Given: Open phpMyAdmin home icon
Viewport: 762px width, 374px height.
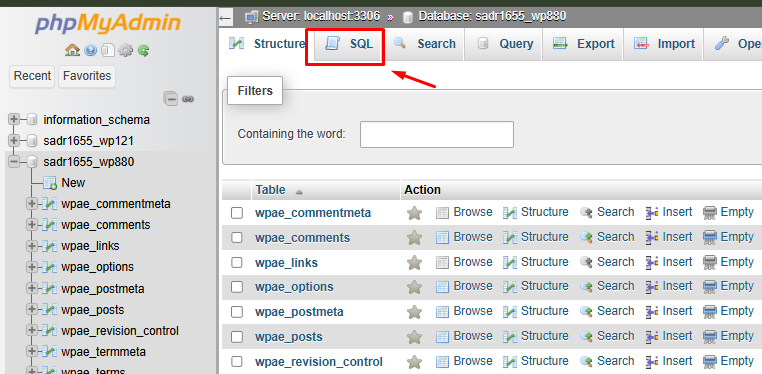Looking at the screenshot, I should (x=72, y=50).
